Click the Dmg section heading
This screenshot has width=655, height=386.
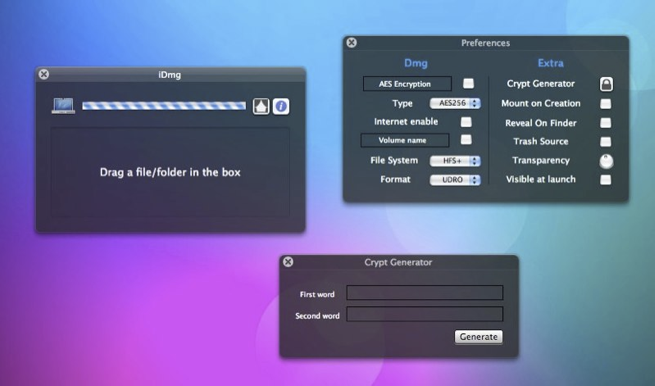(416, 63)
